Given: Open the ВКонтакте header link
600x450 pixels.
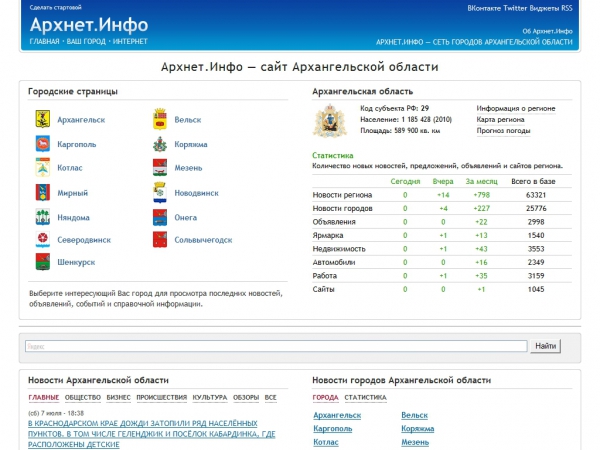Looking at the screenshot, I should [x=484, y=8].
